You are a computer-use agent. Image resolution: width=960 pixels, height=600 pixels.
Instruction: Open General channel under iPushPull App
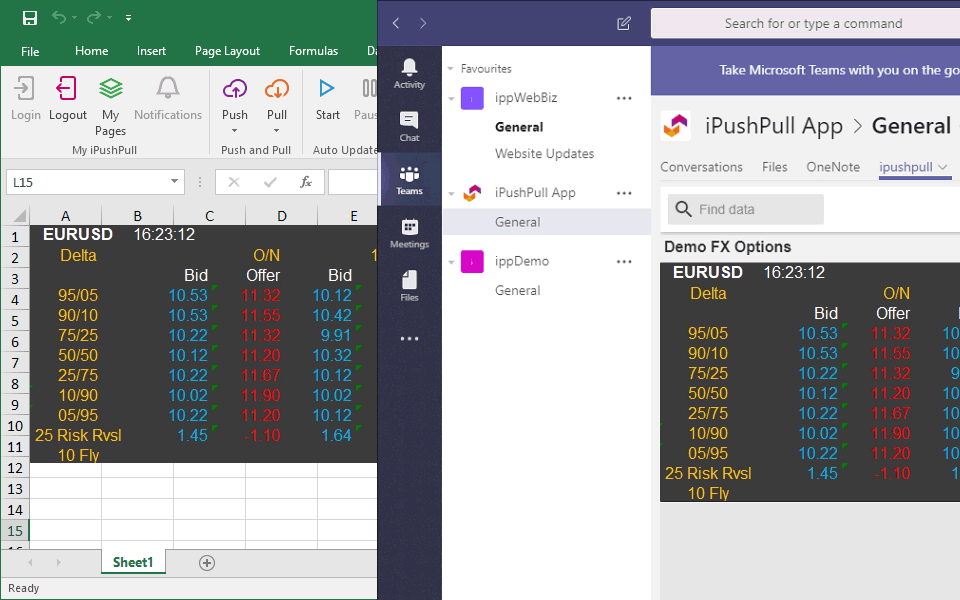(546, 222)
